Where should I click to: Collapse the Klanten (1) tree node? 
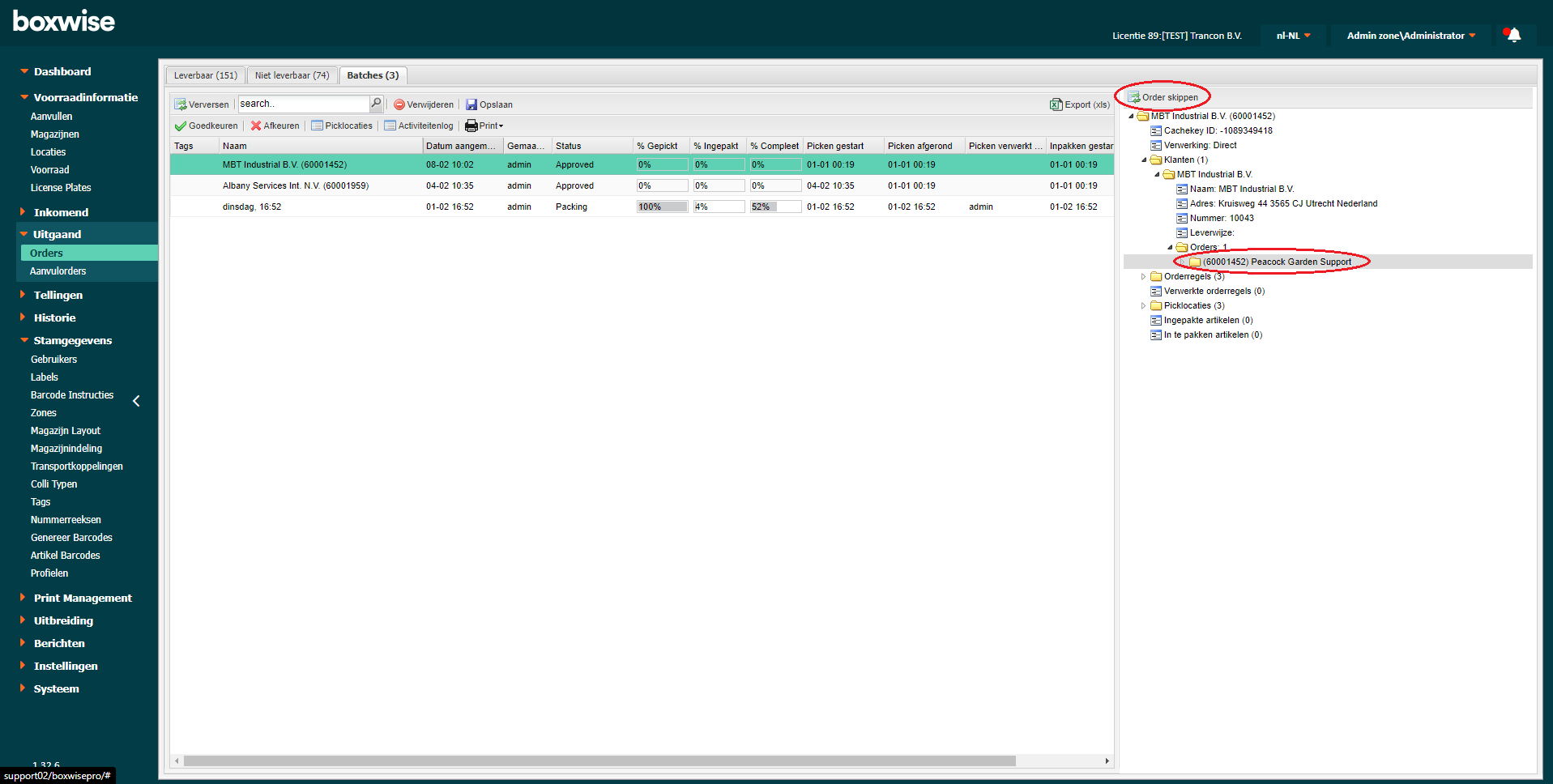[1144, 160]
